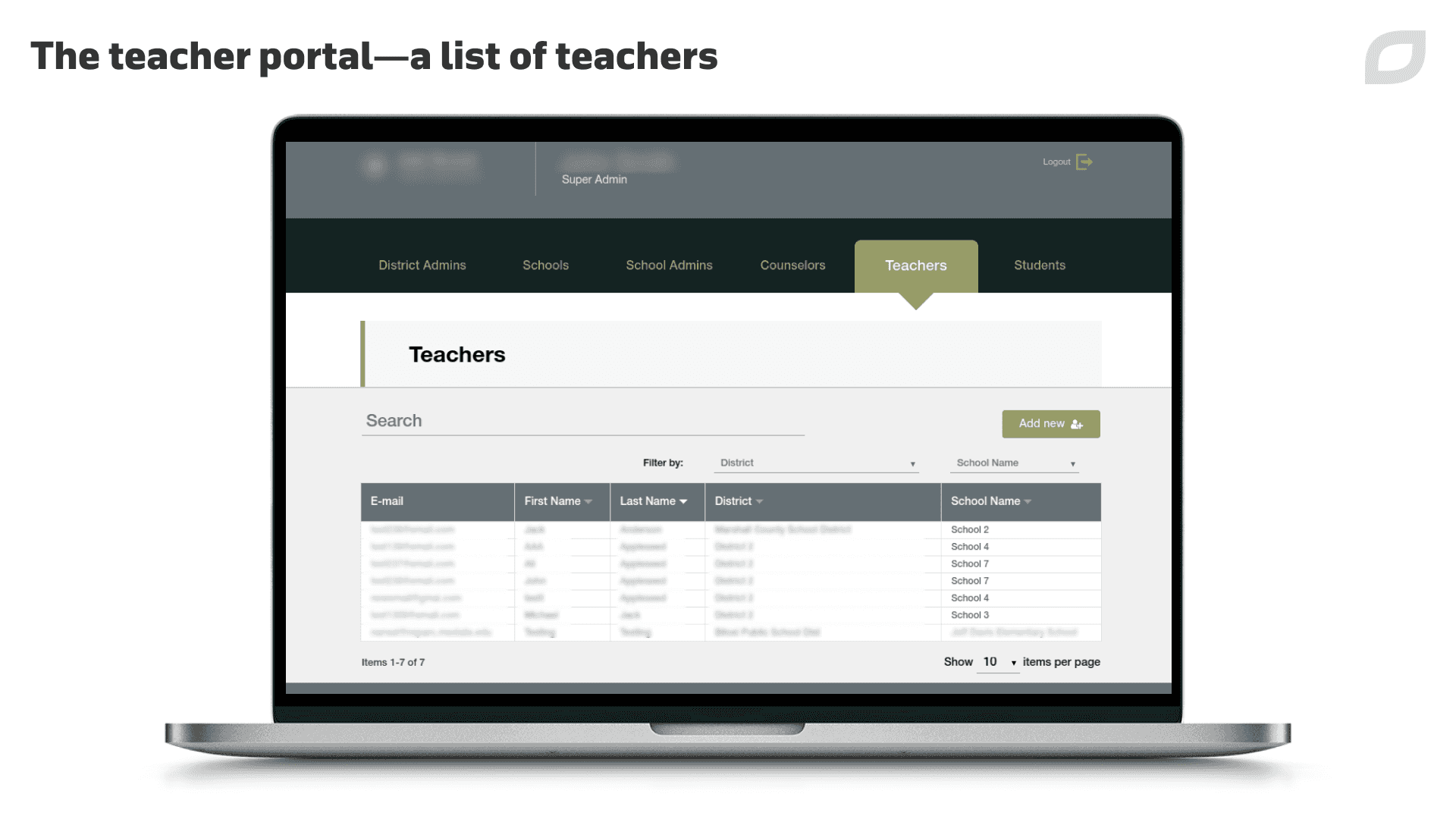The height and width of the screenshot is (819, 1456).
Task: Click the Filter by label area
Action: 660,462
